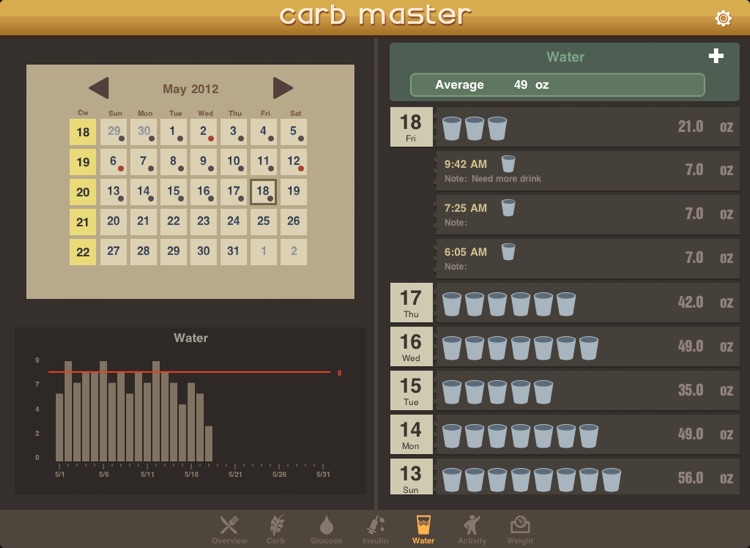Click the 35.0 oz total for Tuesday
The height and width of the screenshot is (548, 750).
pos(705,390)
